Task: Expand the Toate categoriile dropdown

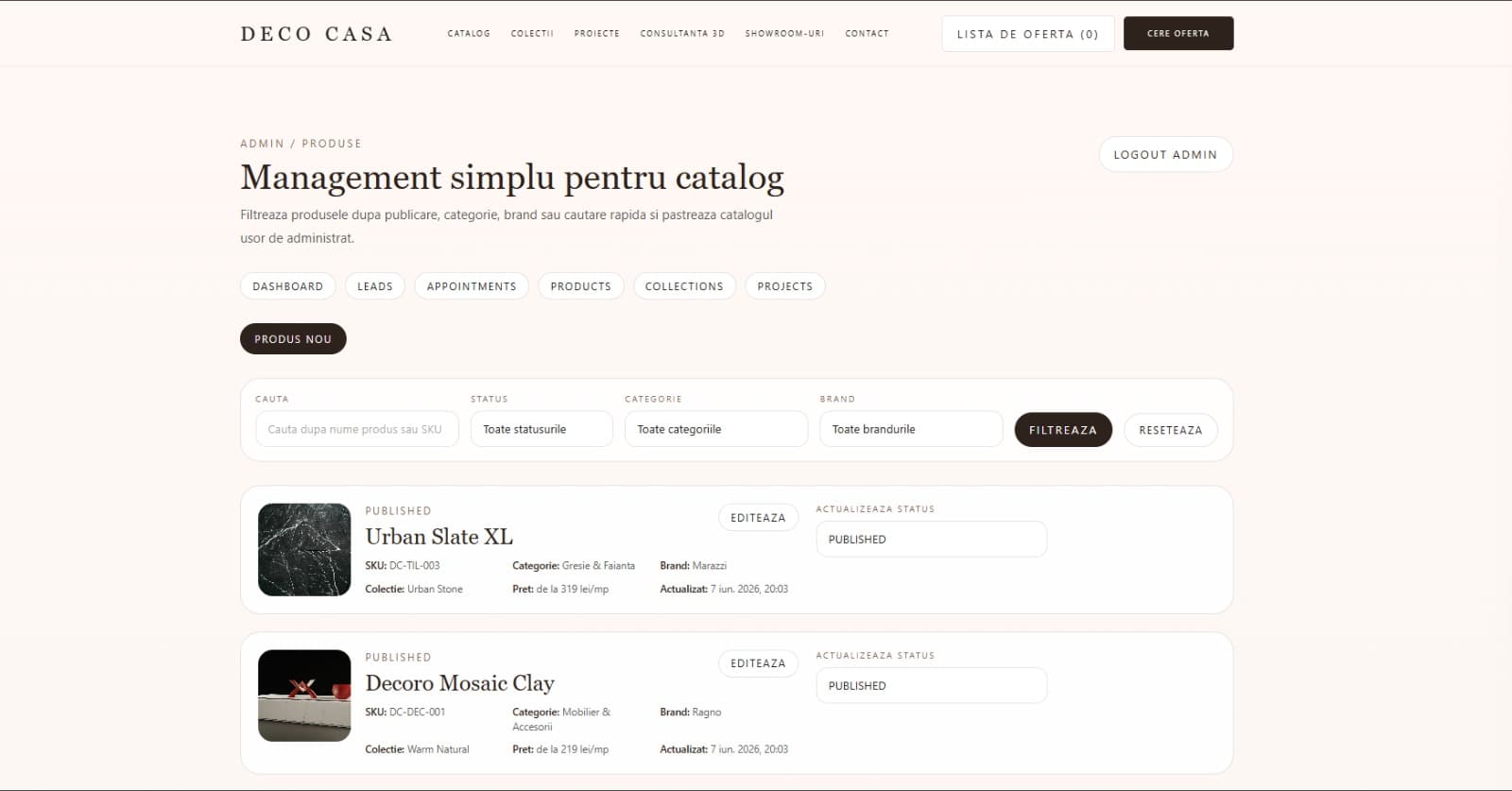Action: coord(716,429)
